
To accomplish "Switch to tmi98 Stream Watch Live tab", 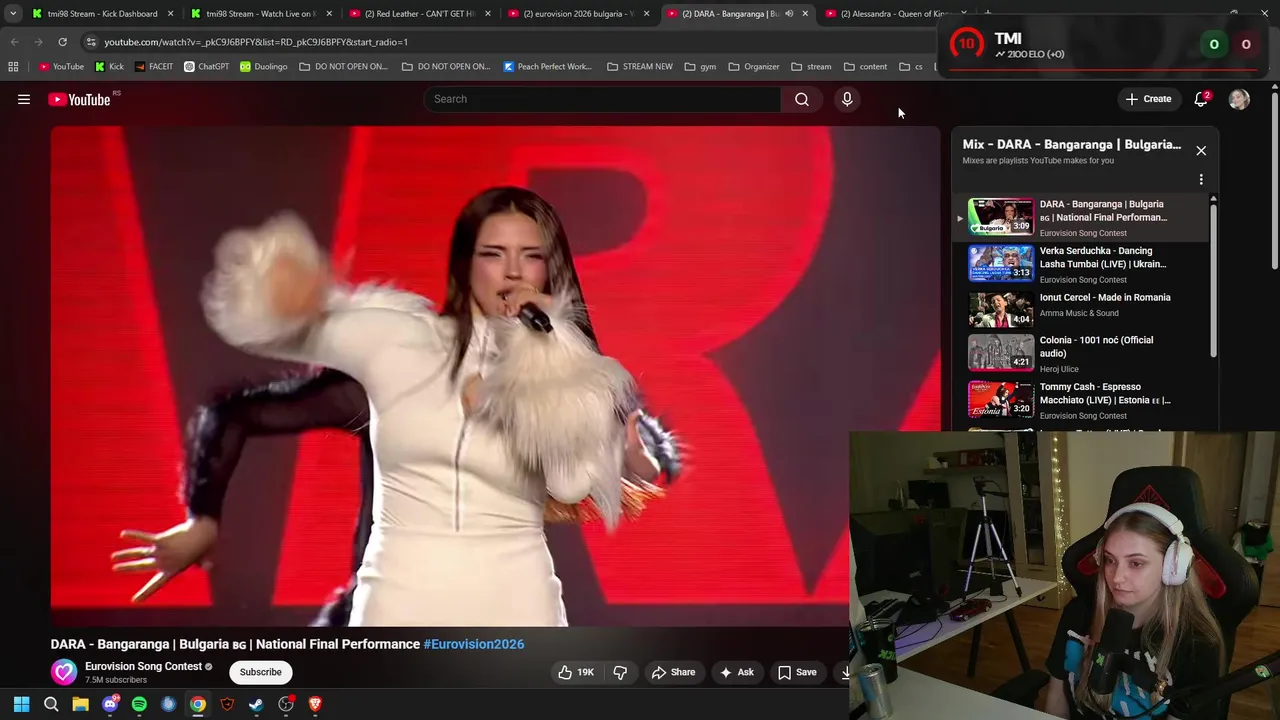I will [x=260, y=14].
